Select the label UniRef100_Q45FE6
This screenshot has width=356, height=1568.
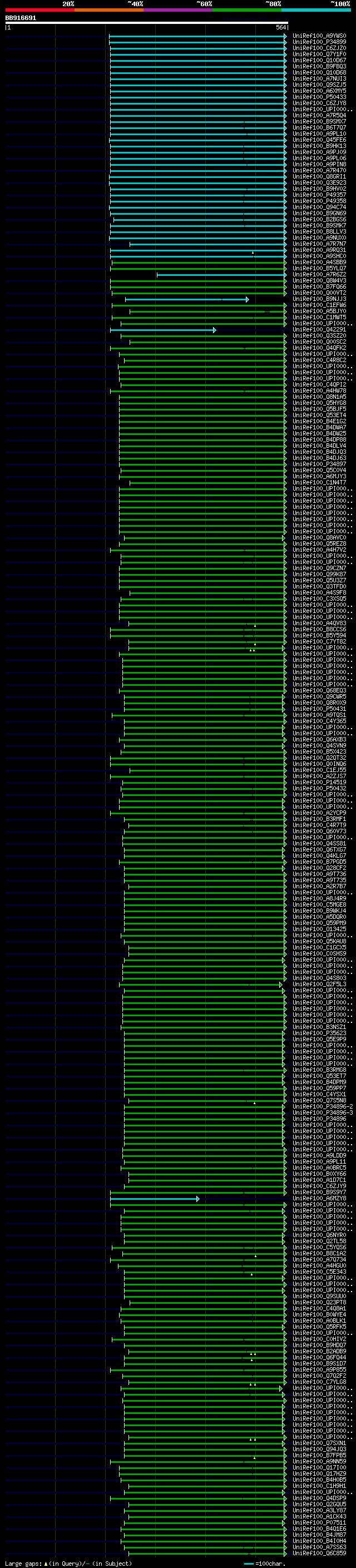click(319, 140)
